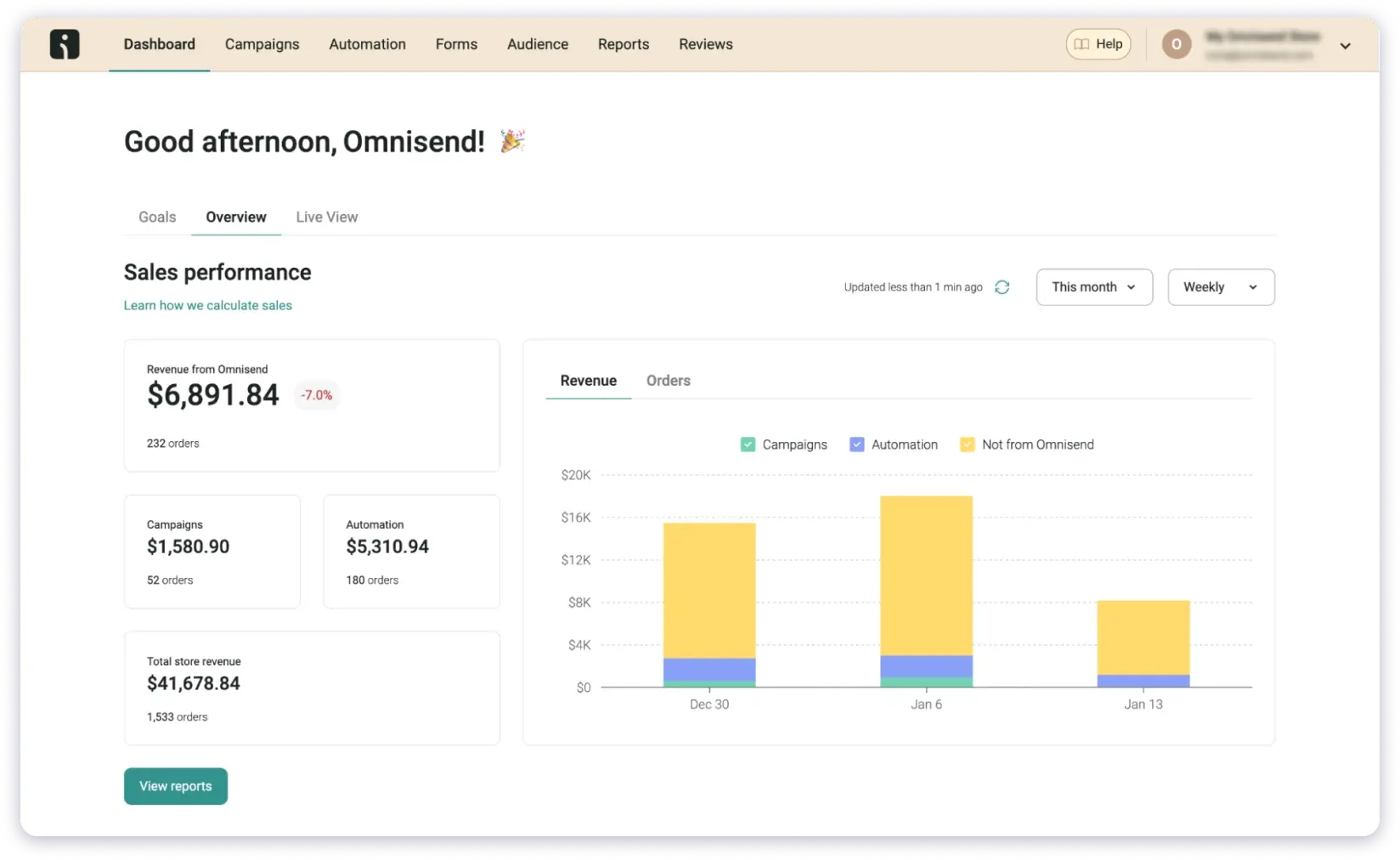1400x860 pixels.
Task: Open the Weekly interval dropdown
Action: [1221, 287]
